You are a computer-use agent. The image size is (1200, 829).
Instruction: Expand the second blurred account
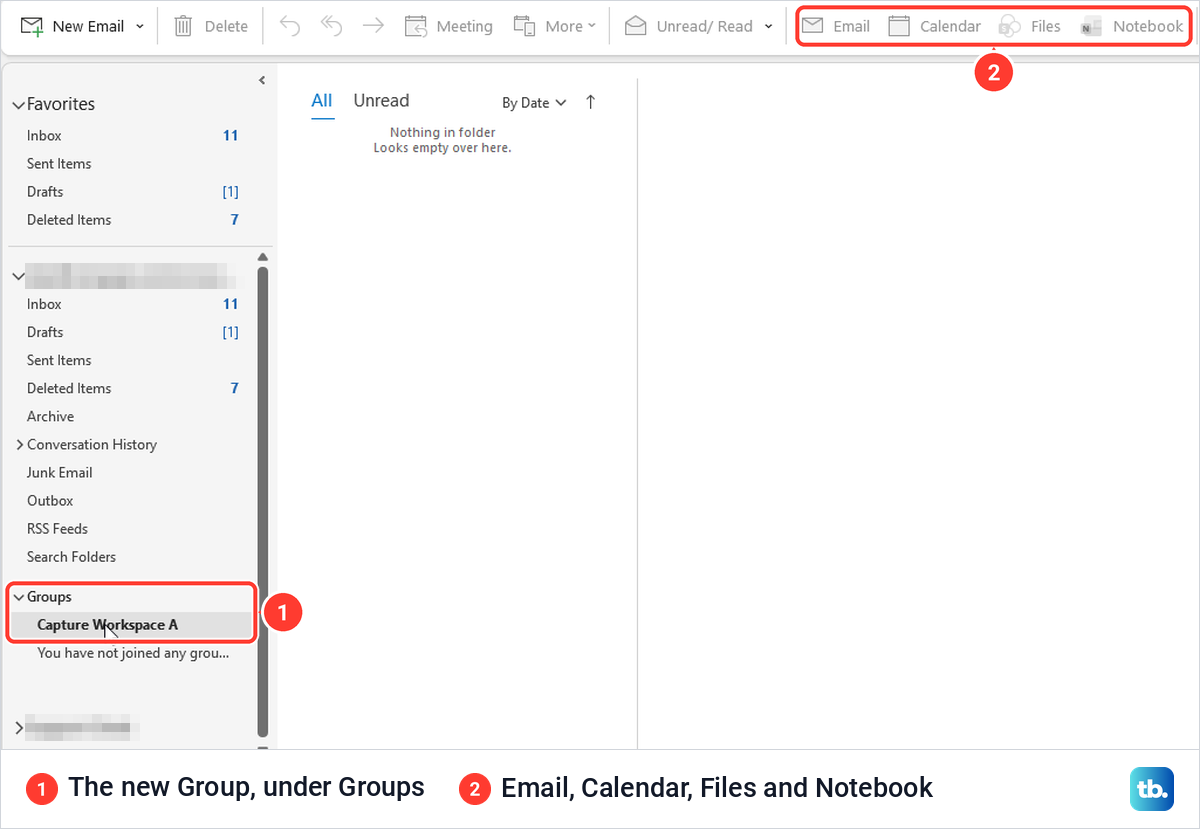[x=20, y=727]
